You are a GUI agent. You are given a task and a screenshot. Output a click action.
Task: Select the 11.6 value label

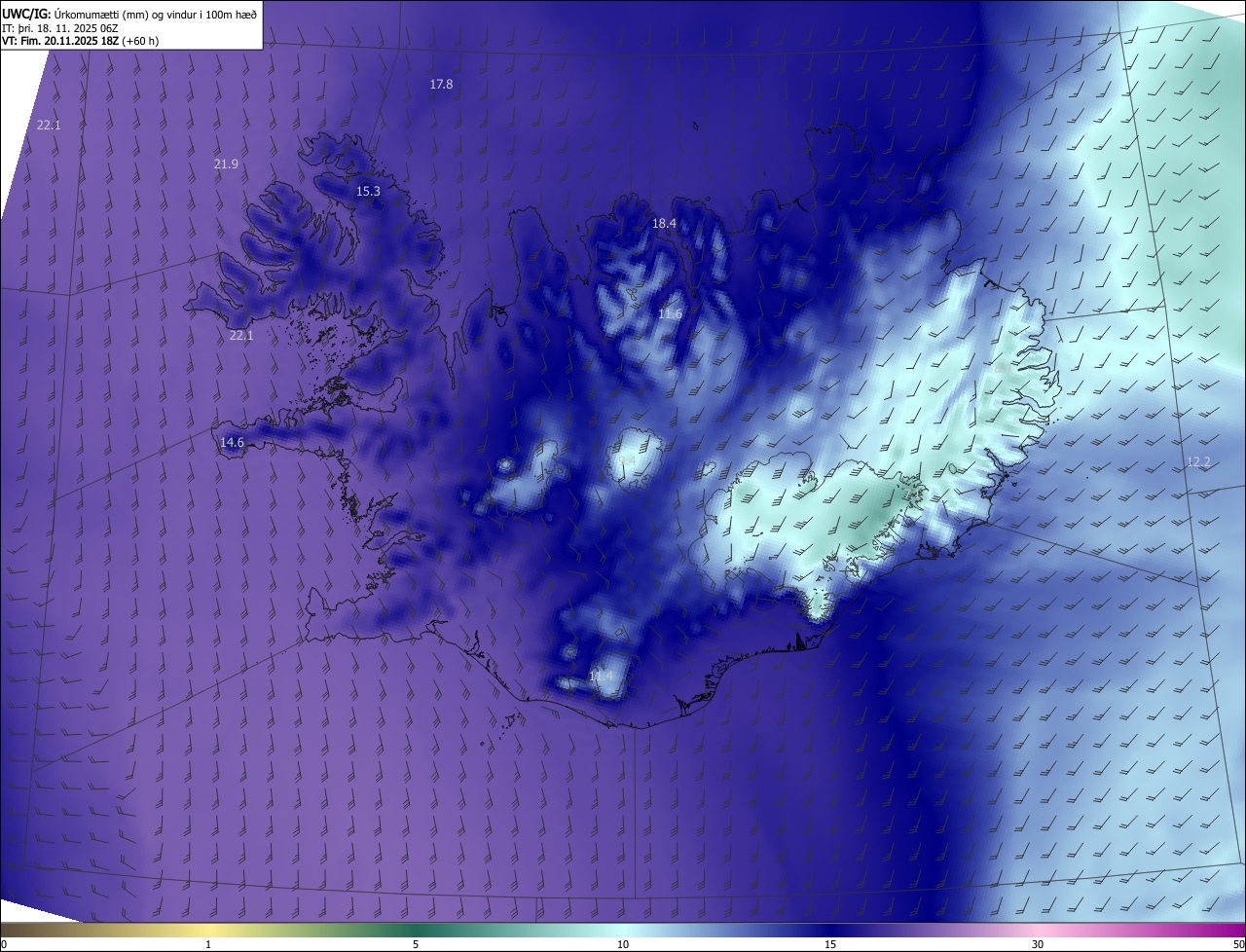click(670, 314)
